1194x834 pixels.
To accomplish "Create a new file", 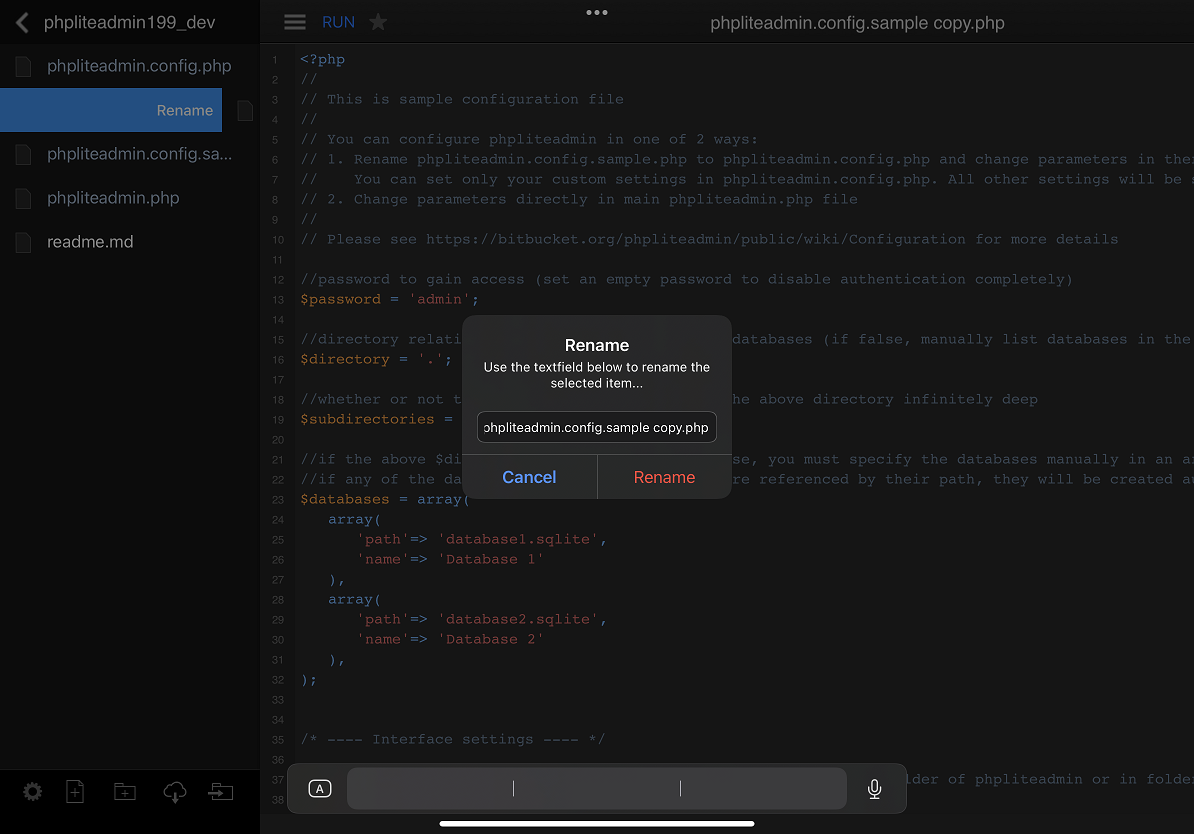I will tap(75, 792).
